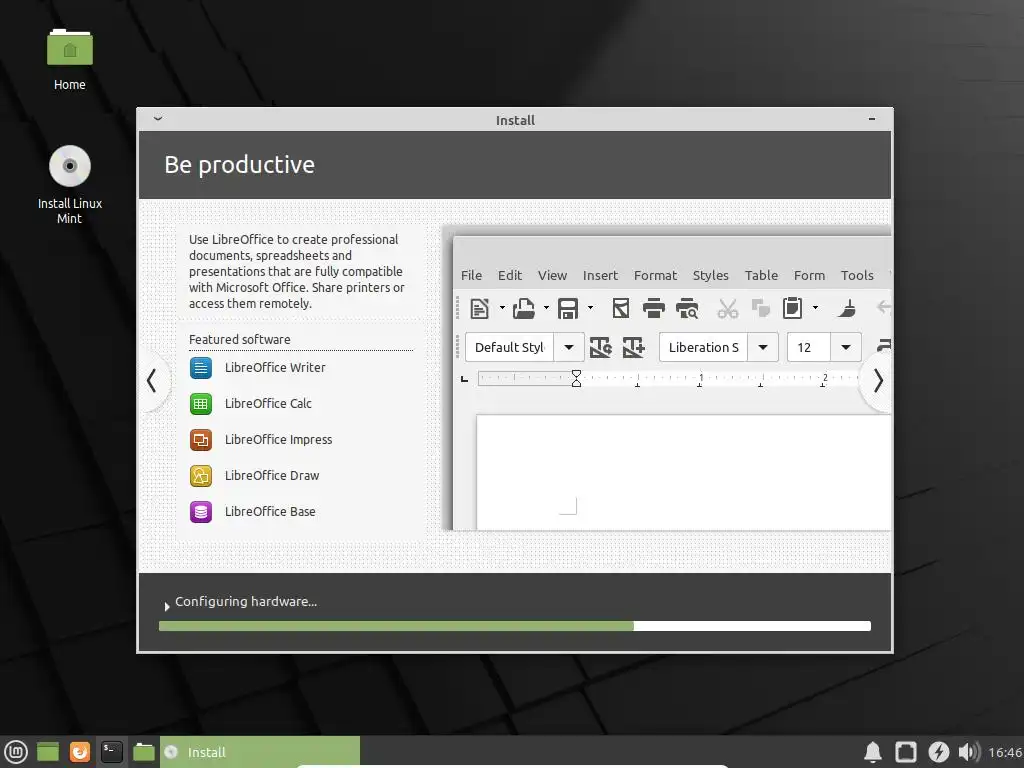Viewport: 1024px width, 768px height.
Task: Click File menu in slideshow image
Action: coord(471,276)
